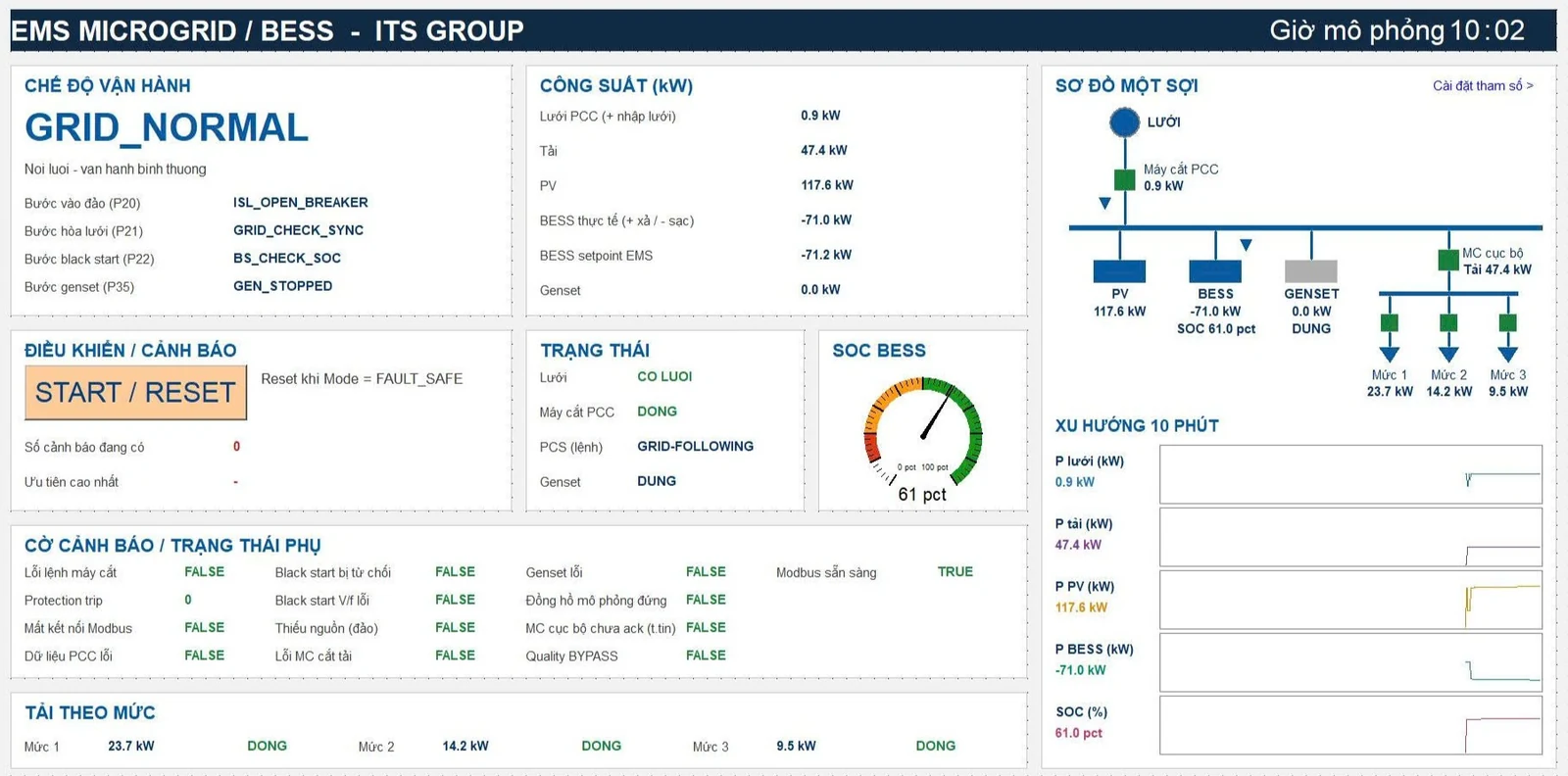Select the GEN_STOPPED step value
The width and height of the screenshot is (1568, 776).
283,286
